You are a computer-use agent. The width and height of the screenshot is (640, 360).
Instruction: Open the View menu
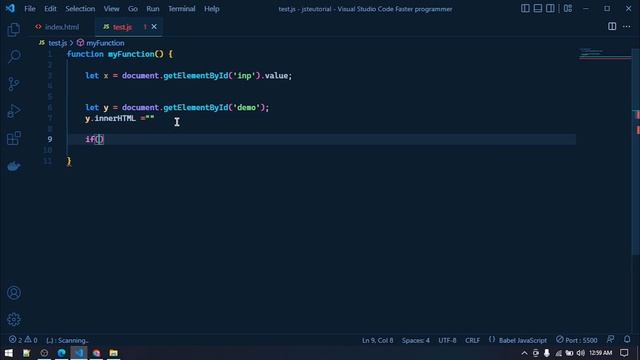111,9
